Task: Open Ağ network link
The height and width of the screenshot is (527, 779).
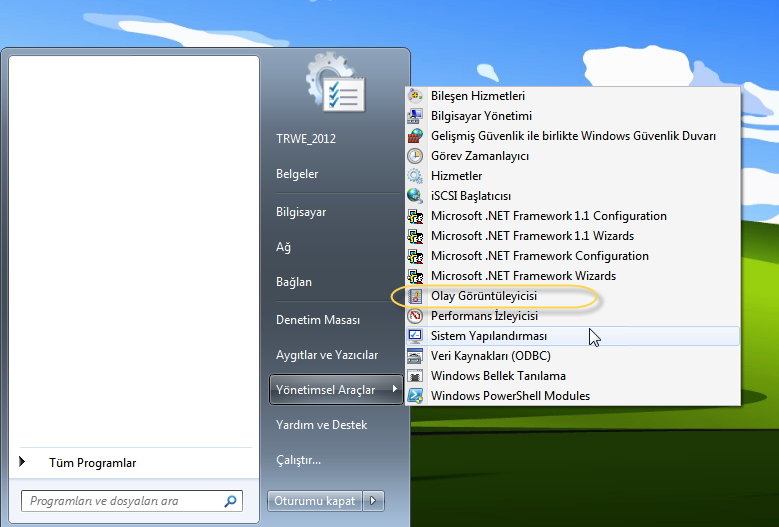Action: (x=283, y=247)
